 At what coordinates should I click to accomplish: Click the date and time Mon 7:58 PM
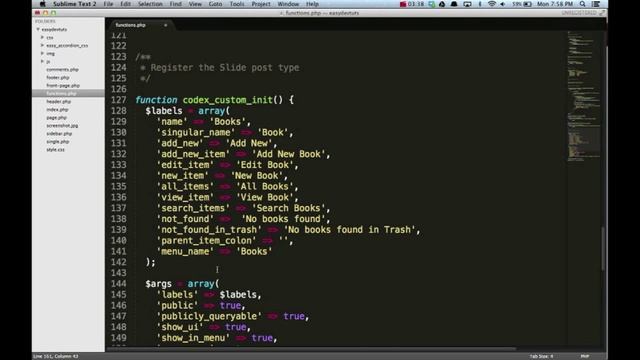point(555,4)
